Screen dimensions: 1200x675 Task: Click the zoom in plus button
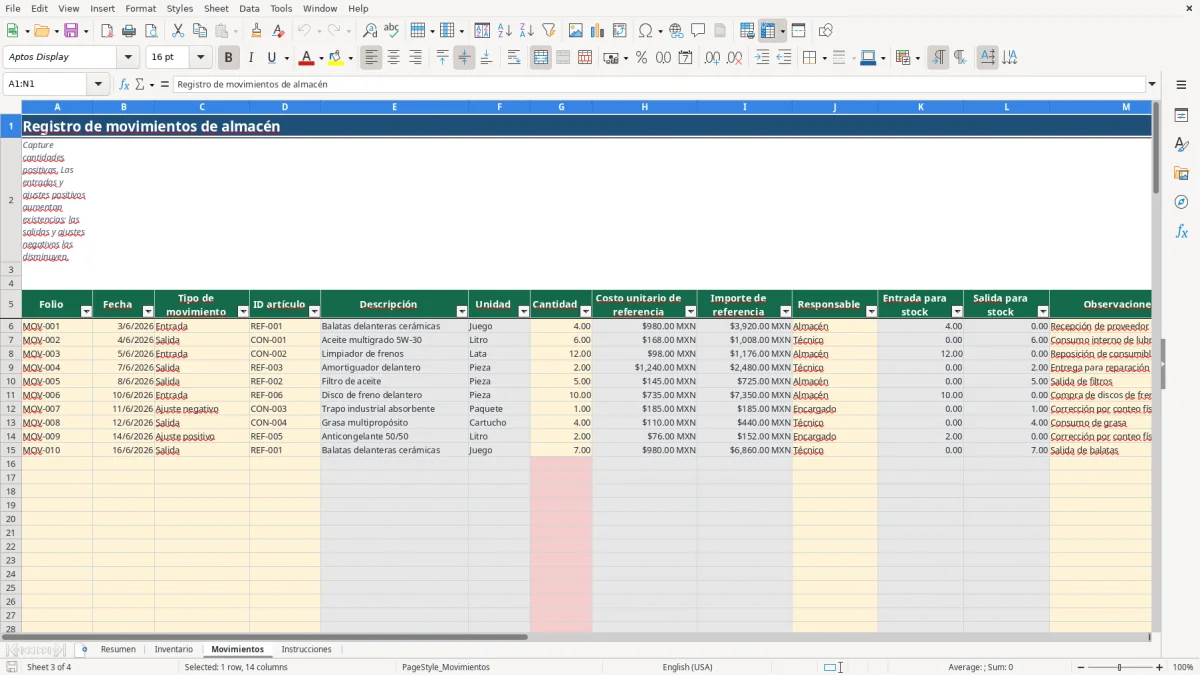coord(1159,667)
